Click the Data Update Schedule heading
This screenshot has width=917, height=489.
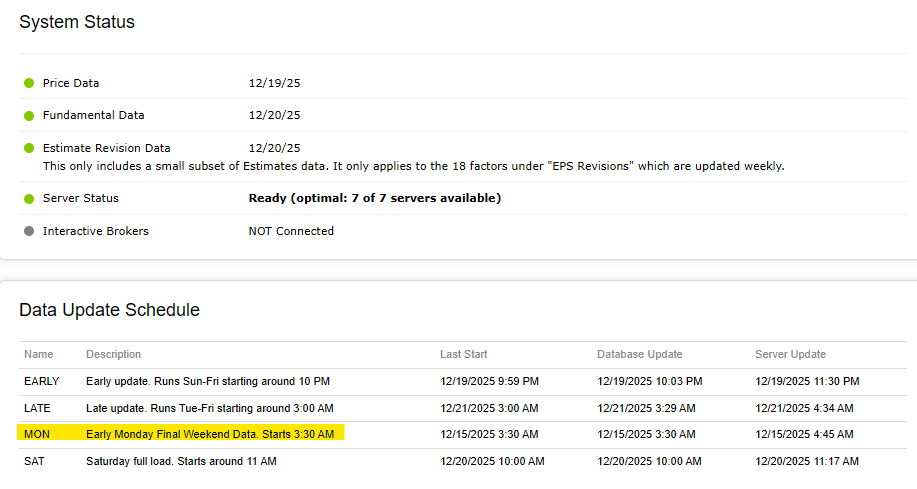[x=109, y=310]
